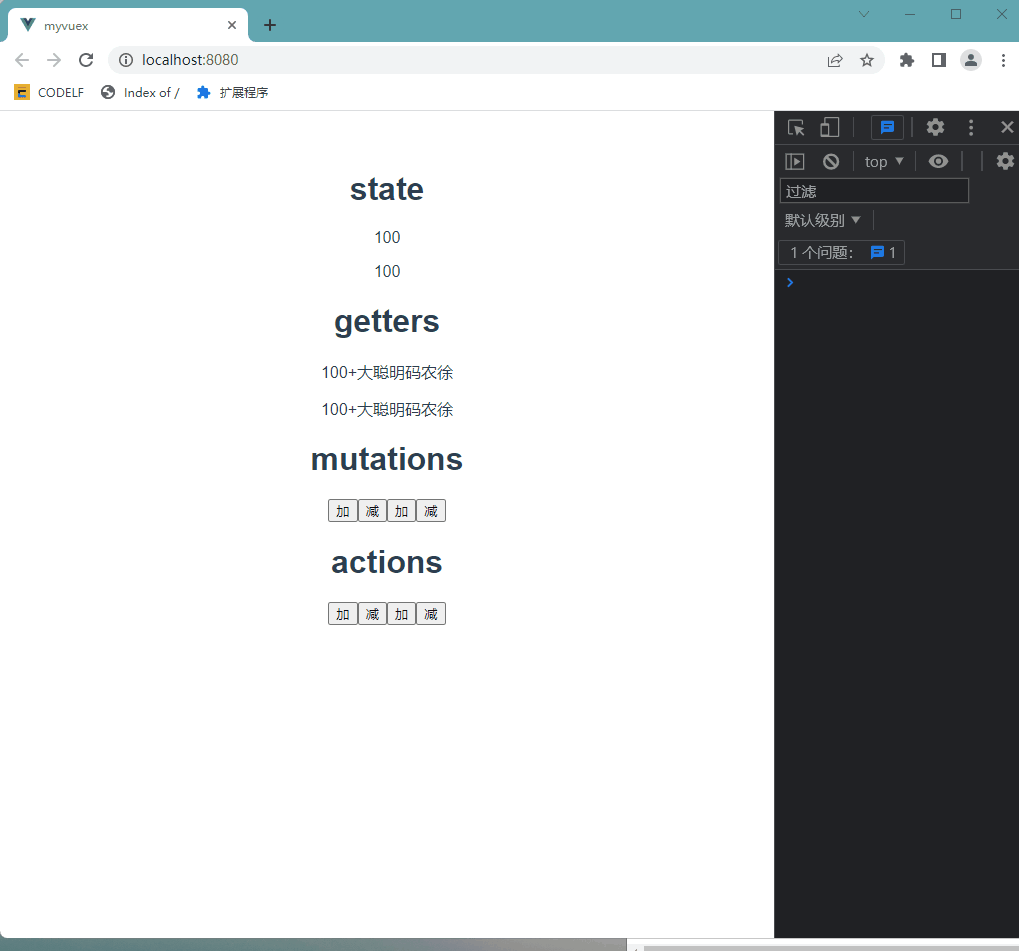The width and height of the screenshot is (1019, 951).
Task: View the 1 个问题 issues button
Action: click(842, 252)
